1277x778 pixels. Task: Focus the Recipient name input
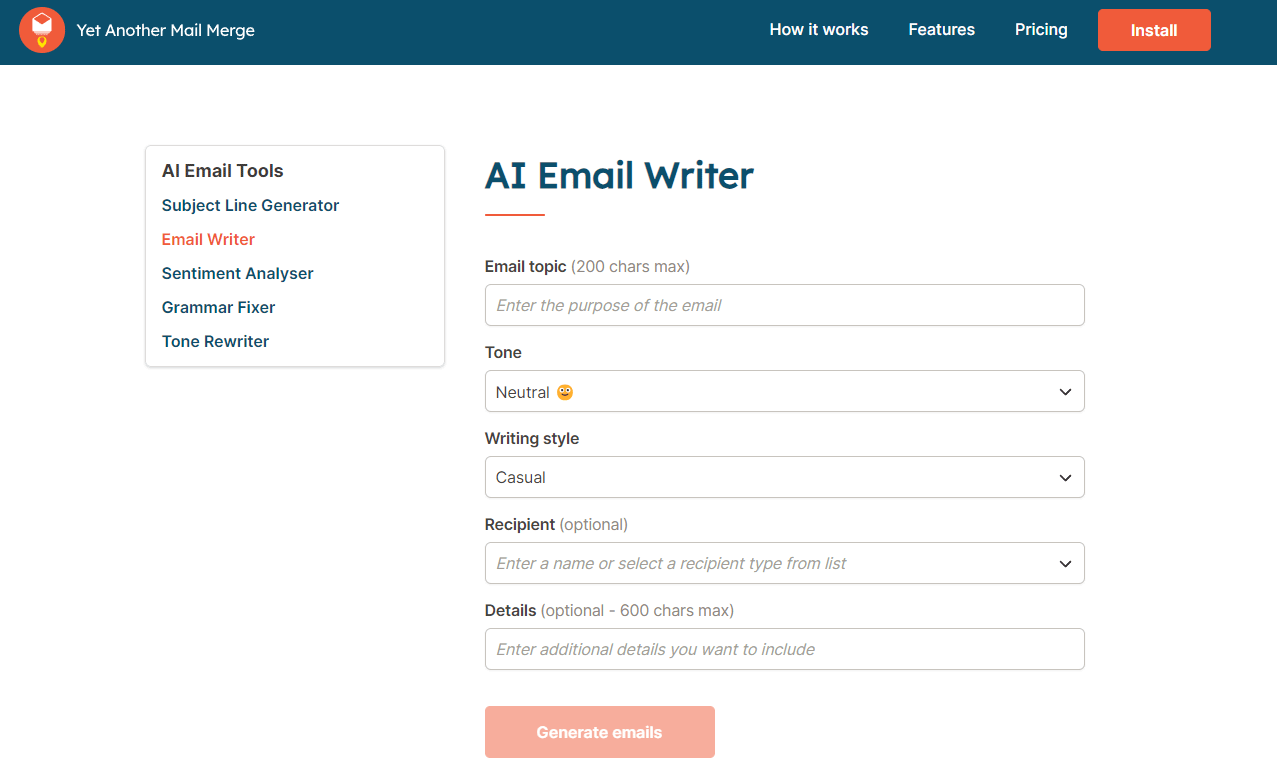750,563
